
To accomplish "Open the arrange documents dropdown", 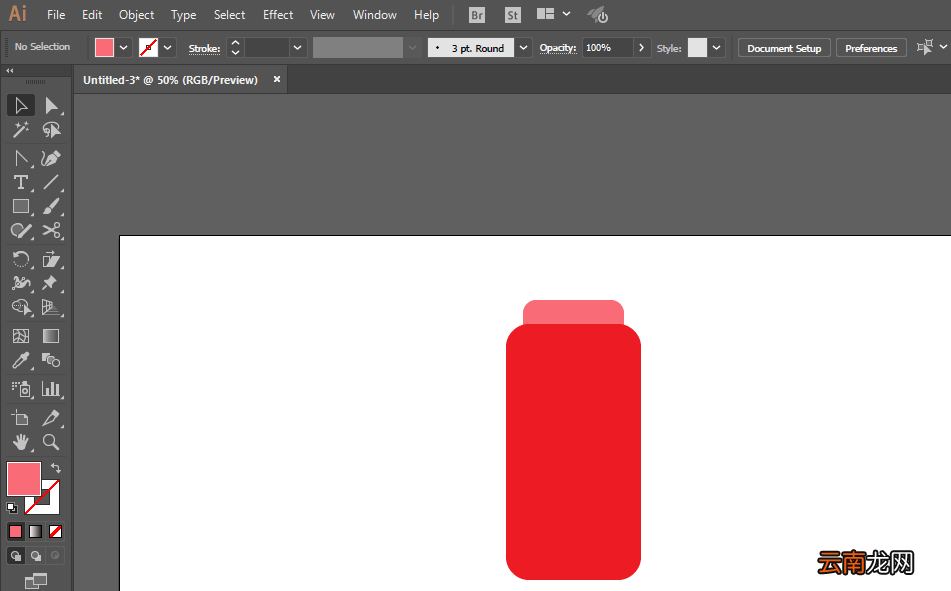I will (x=566, y=14).
